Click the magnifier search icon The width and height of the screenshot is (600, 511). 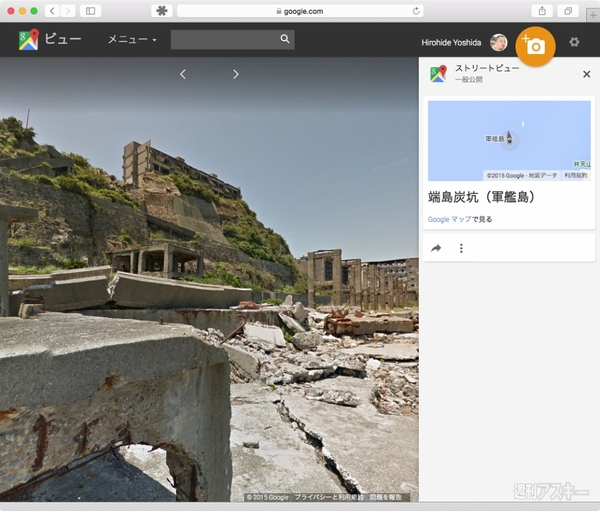(285, 39)
